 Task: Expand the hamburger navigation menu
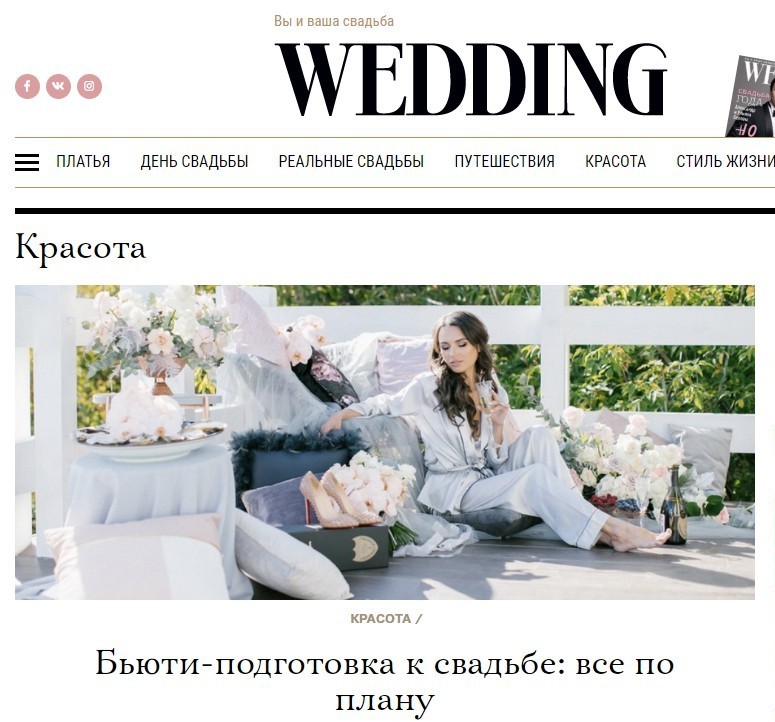click(27, 162)
